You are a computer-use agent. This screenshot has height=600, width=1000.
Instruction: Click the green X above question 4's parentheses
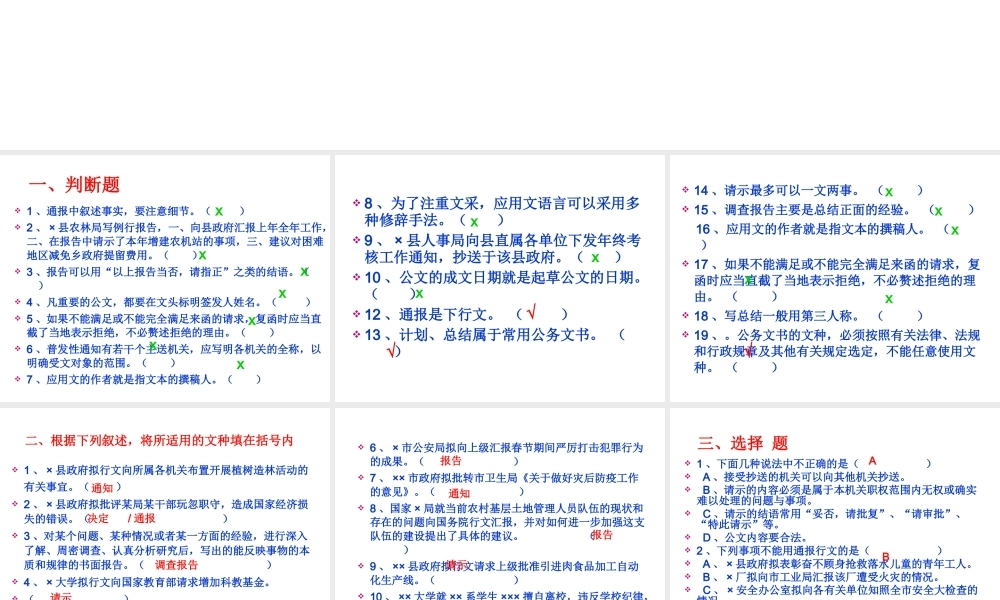pyautogui.click(x=282, y=294)
